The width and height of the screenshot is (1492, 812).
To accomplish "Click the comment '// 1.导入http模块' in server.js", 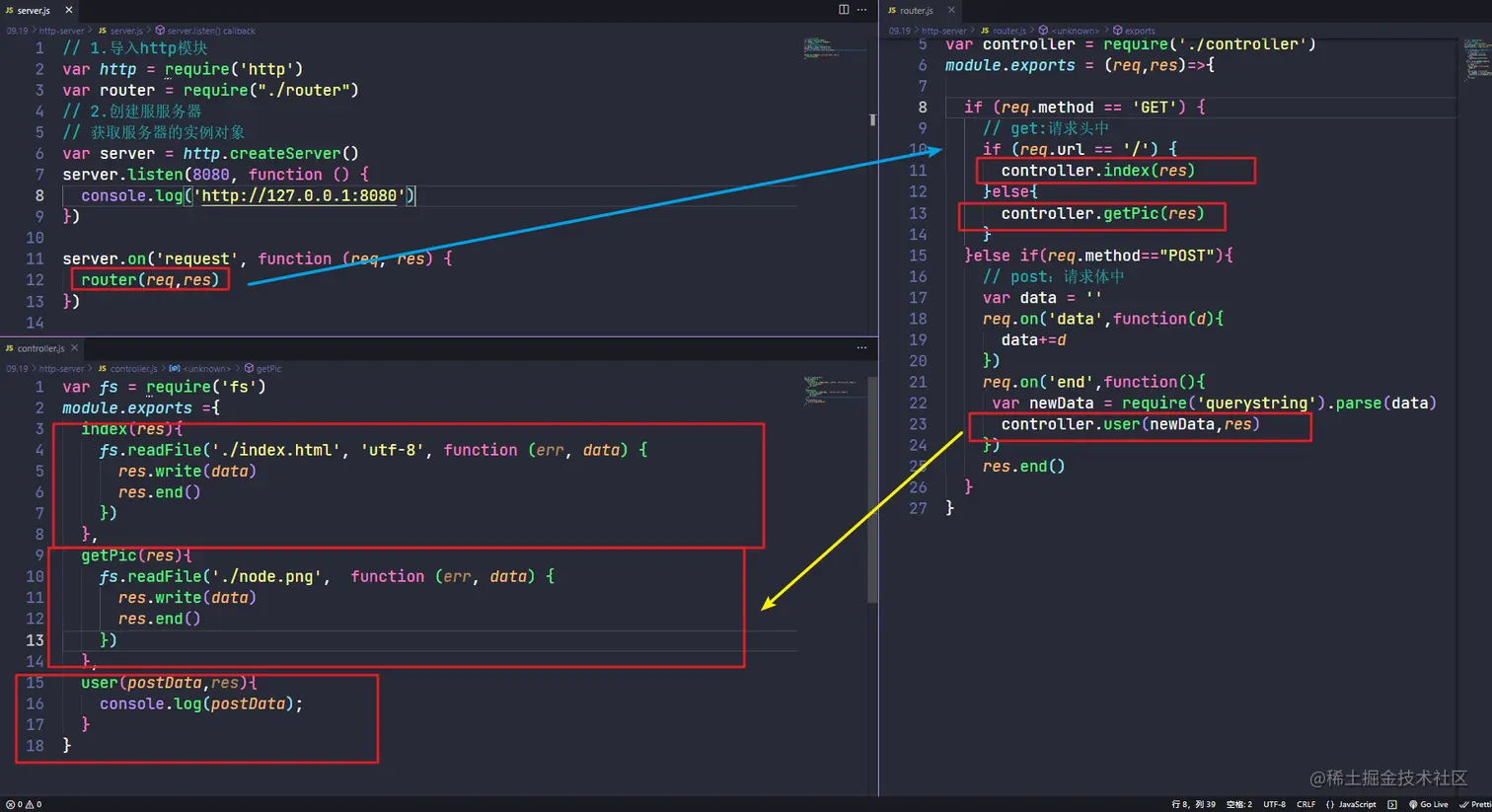I will (135, 48).
